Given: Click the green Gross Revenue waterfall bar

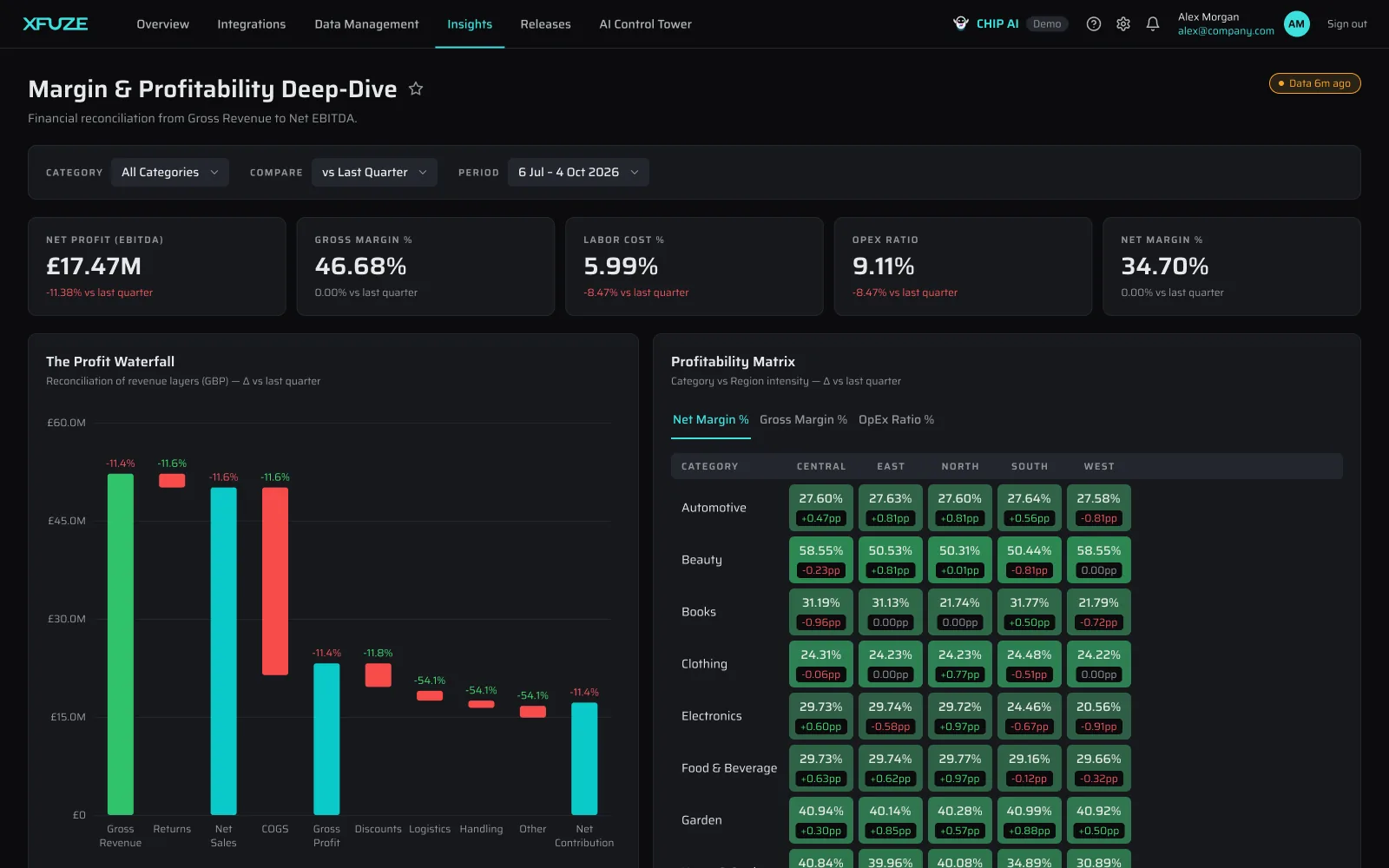Looking at the screenshot, I should 121,644.
